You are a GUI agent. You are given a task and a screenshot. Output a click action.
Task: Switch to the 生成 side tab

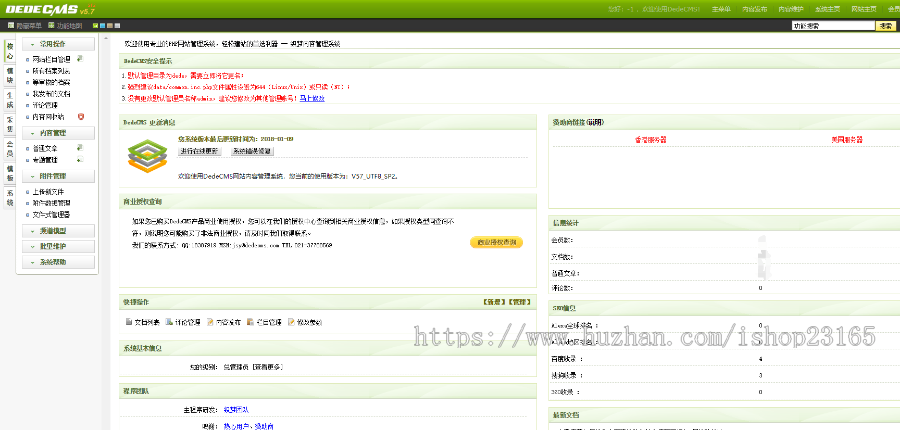click(x=10, y=100)
